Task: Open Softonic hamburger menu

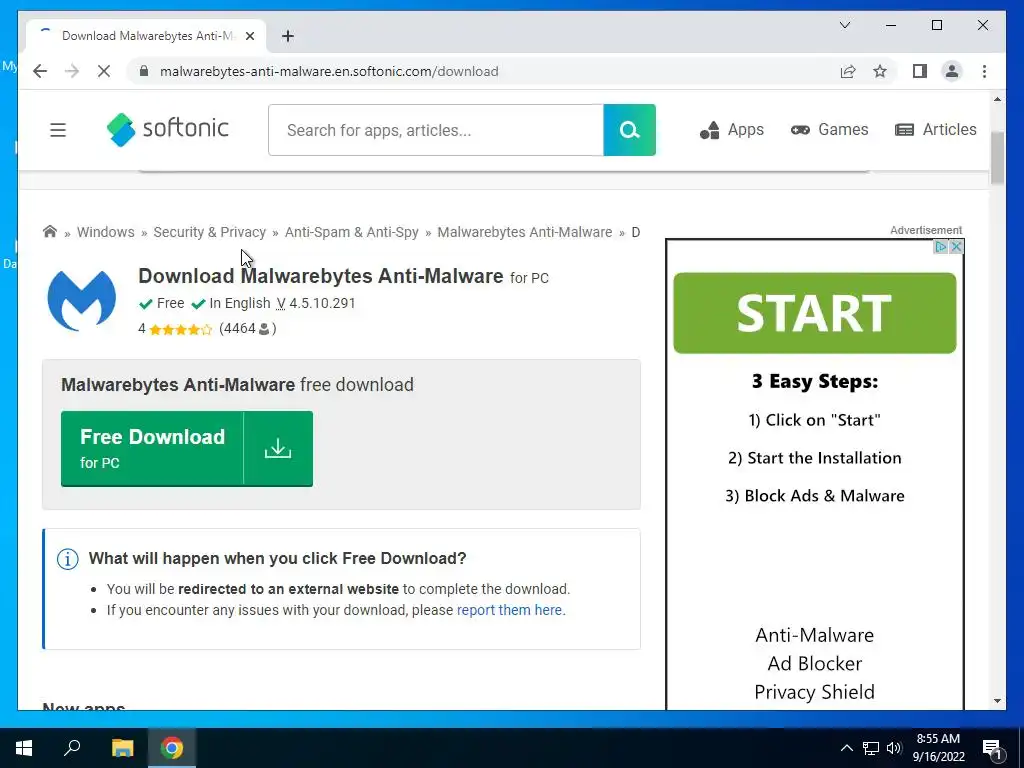Action: coord(58,130)
